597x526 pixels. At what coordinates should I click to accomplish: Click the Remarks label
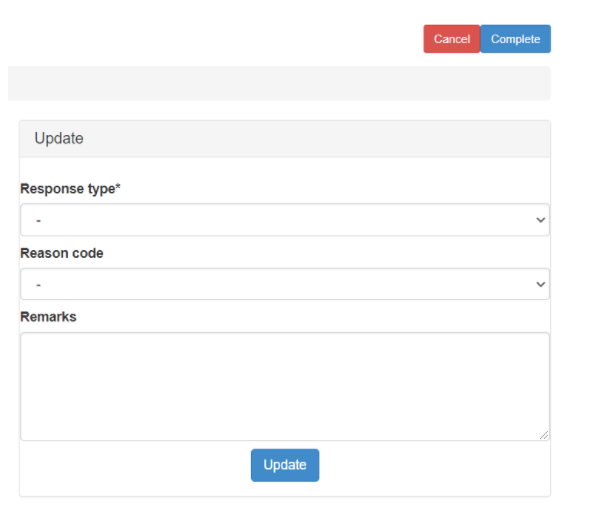pyautogui.click(x=48, y=317)
